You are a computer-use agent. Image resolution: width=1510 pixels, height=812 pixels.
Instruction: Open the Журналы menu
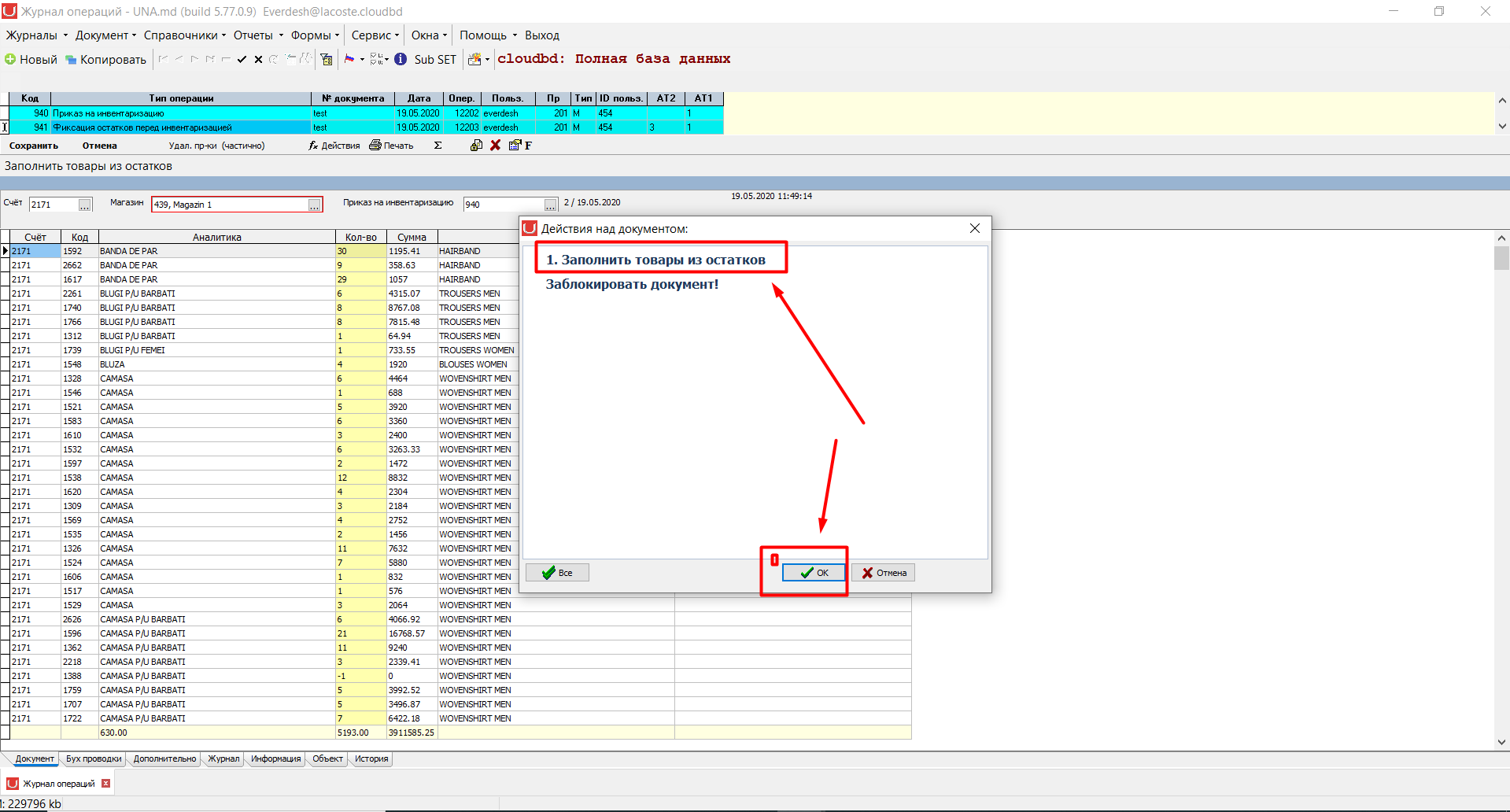[x=36, y=35]
